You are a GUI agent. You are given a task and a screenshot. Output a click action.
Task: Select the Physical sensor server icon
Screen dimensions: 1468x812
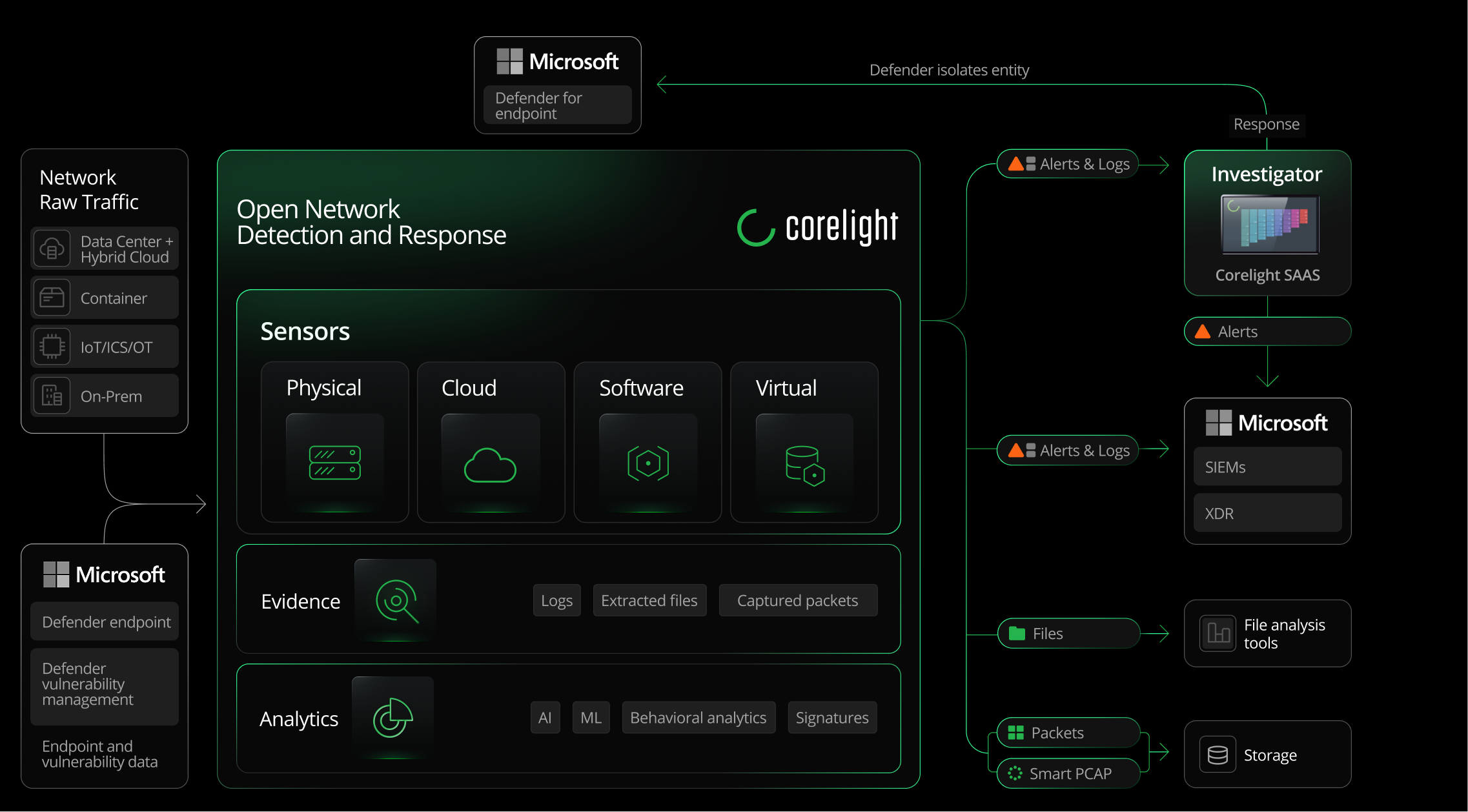pyautogui.click(x=334, y=462)
